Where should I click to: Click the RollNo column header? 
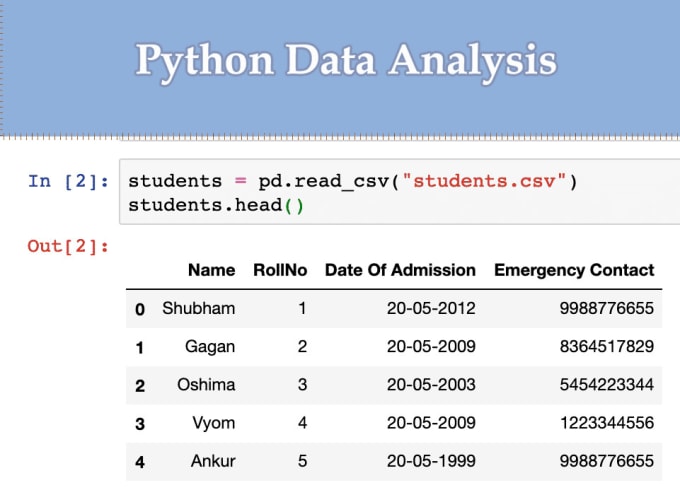pyautogui.click(x=280, y=270)
